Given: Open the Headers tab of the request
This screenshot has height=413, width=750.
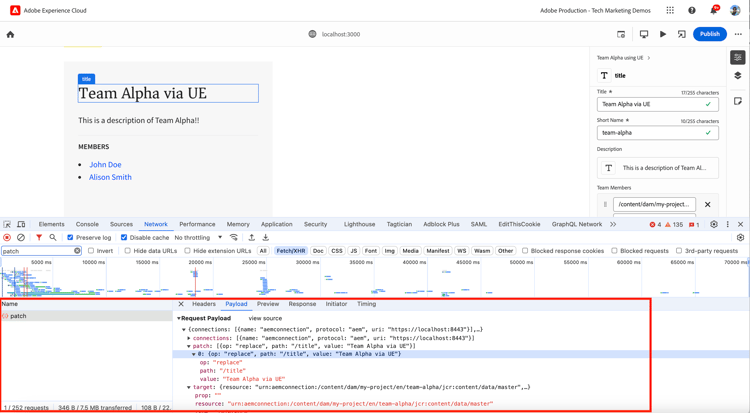Looking at the screenshot, I should [204, 304].
